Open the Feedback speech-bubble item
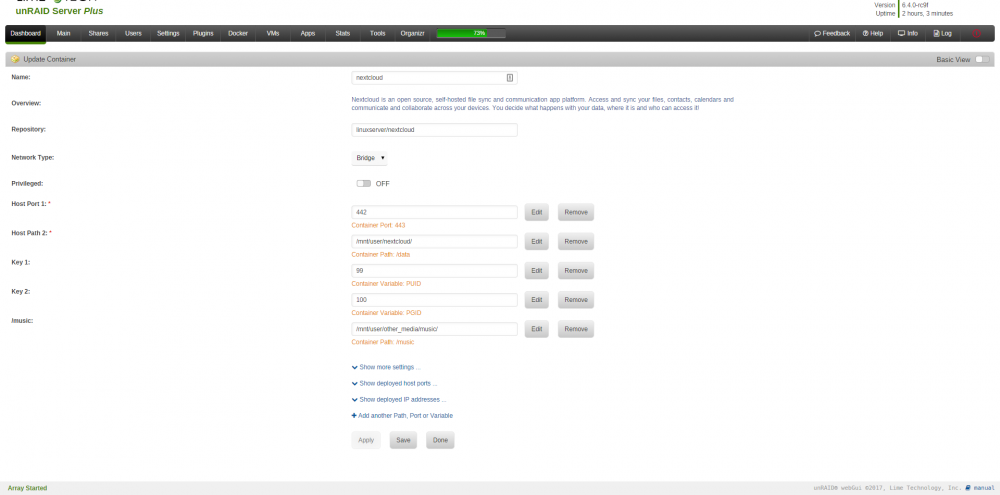 832,34
